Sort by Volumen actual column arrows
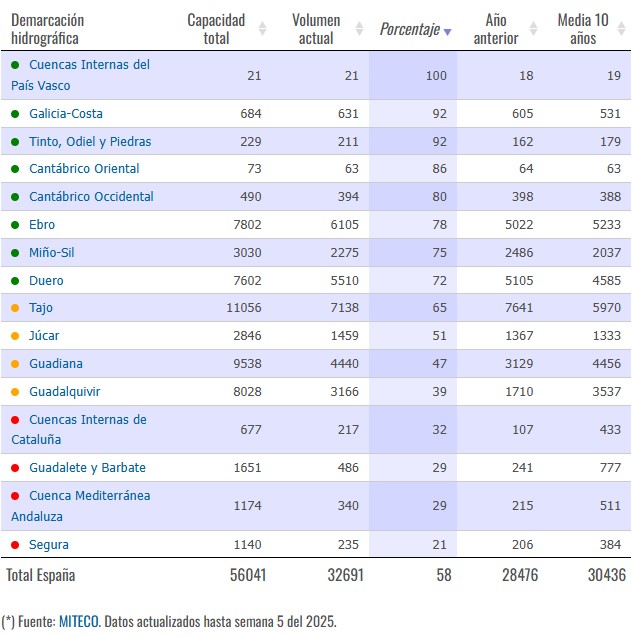Screen dimensions: 633x637 click(359, 29)
